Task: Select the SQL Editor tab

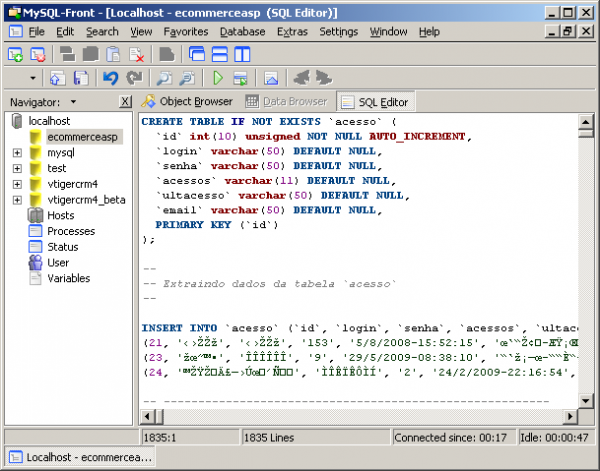Action: pos(375,102)
